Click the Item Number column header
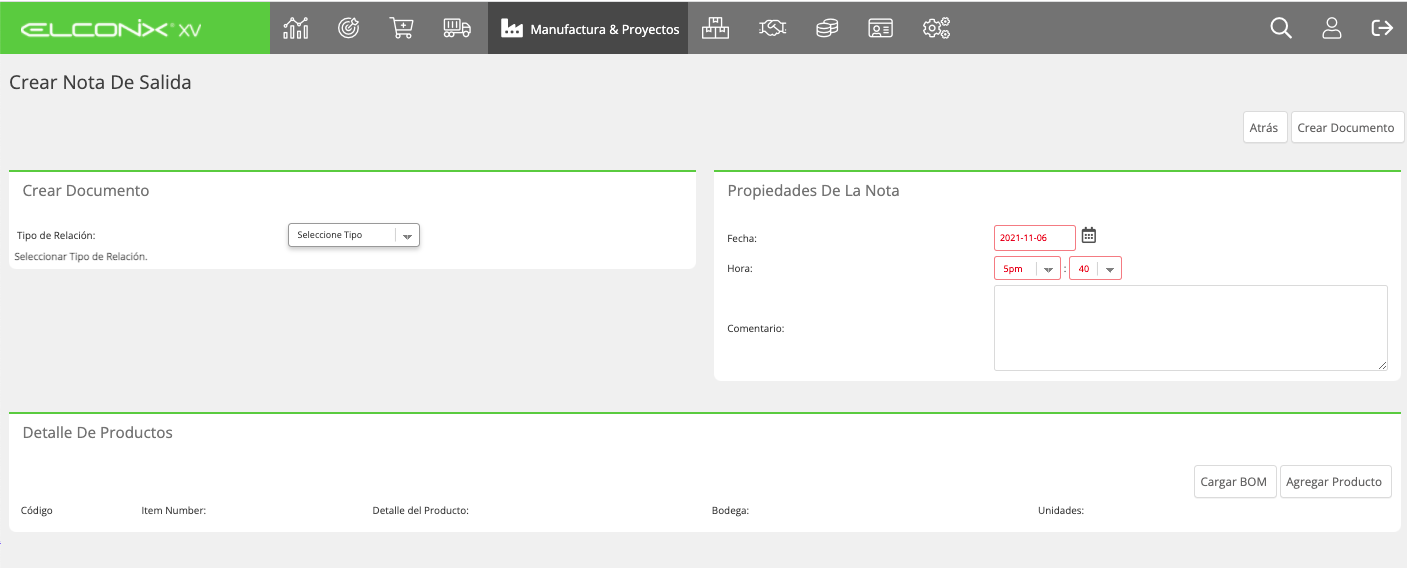Image resolution: width=1407 pixels, height=568 pixels. click(173, 510)
